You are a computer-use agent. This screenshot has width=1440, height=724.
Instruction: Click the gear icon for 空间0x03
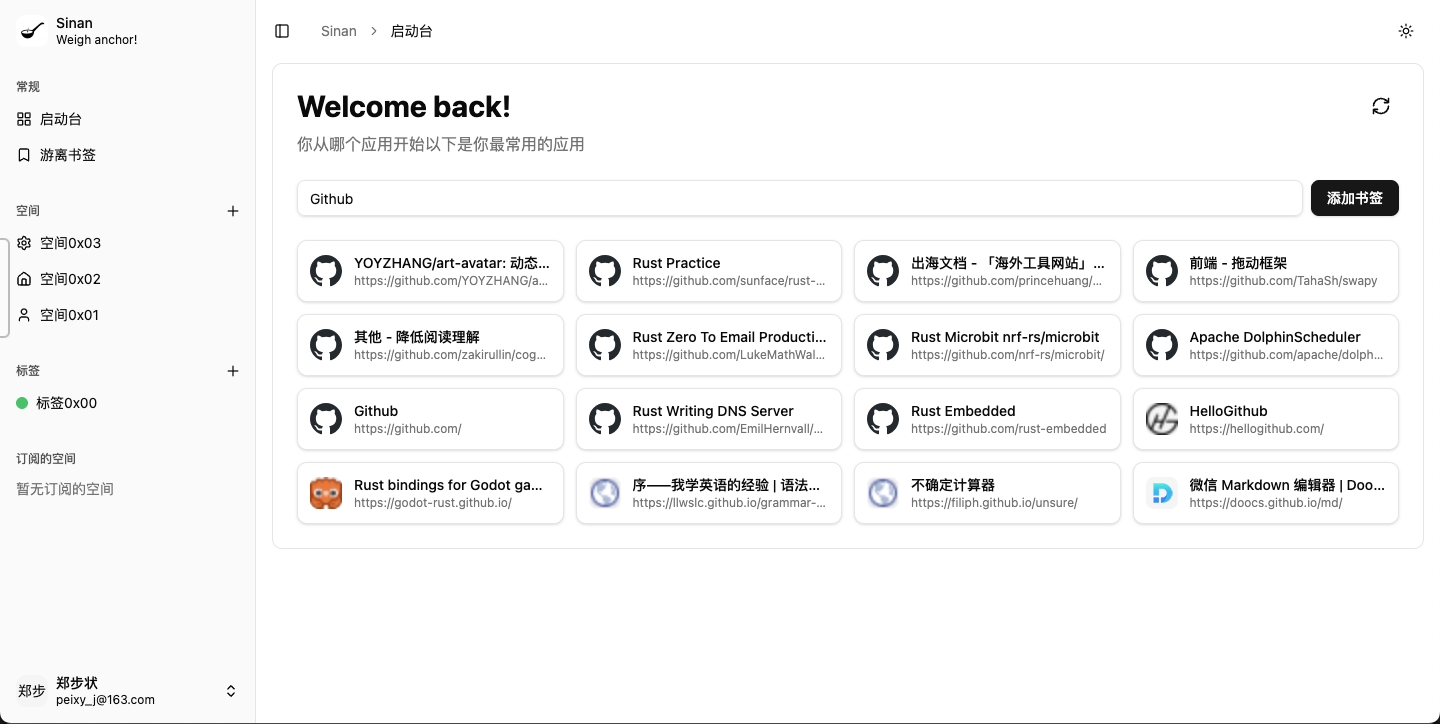[24, 243]
